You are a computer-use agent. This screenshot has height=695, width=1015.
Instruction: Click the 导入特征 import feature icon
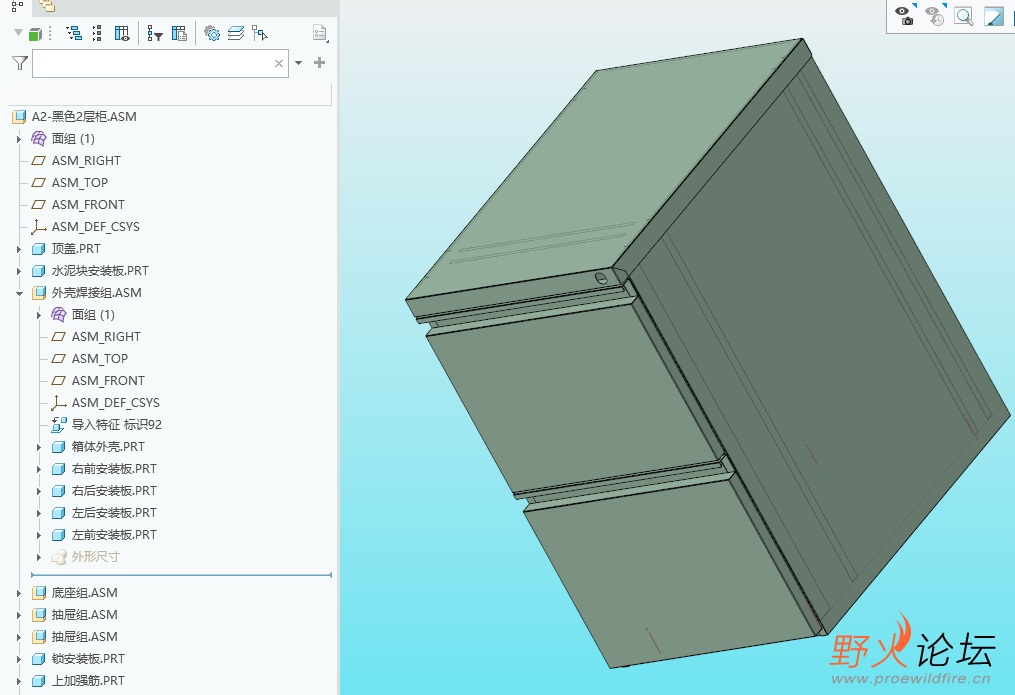59,425
